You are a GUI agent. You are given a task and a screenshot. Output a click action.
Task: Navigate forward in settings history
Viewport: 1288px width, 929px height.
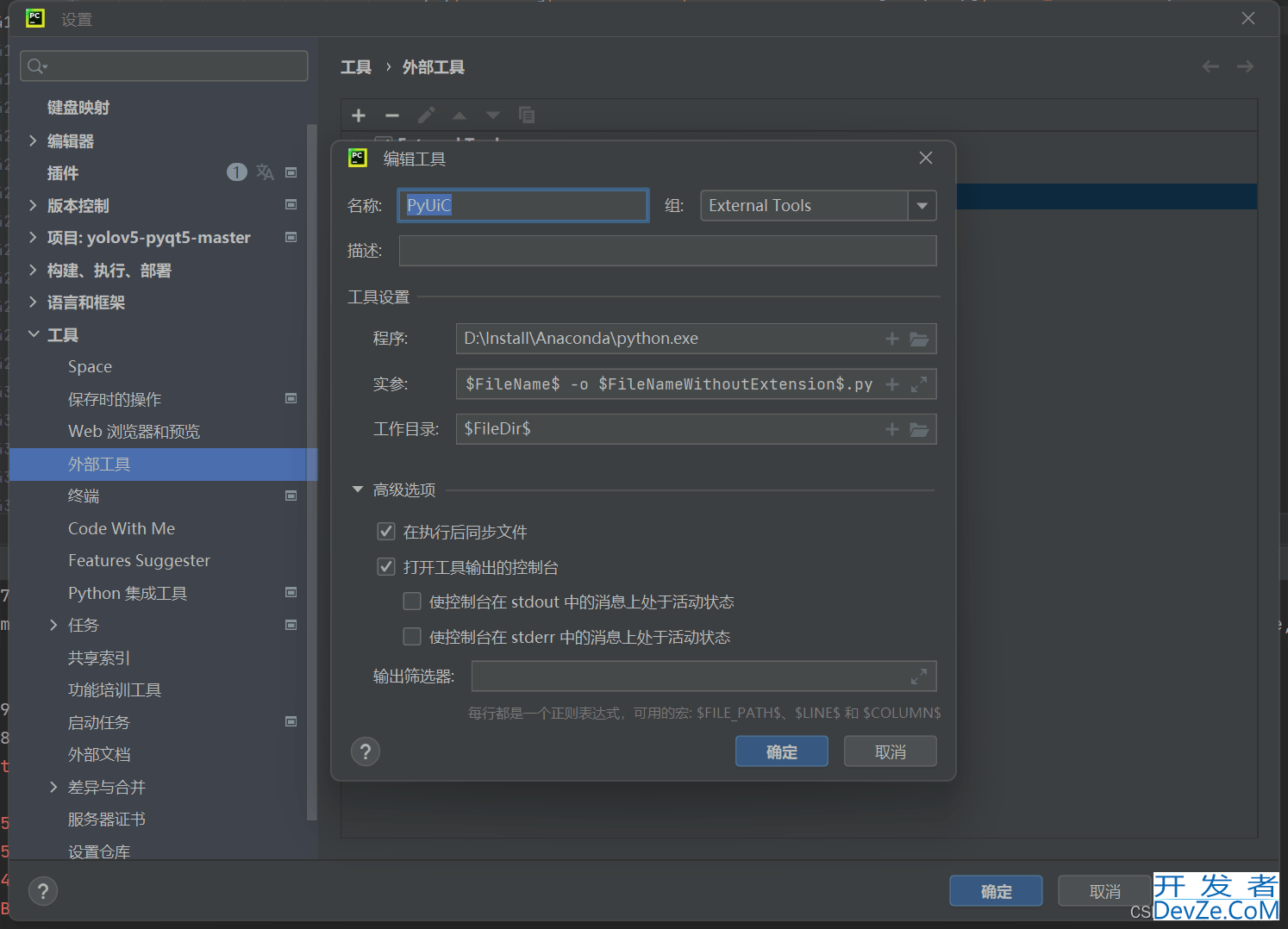click(1245, 66)
